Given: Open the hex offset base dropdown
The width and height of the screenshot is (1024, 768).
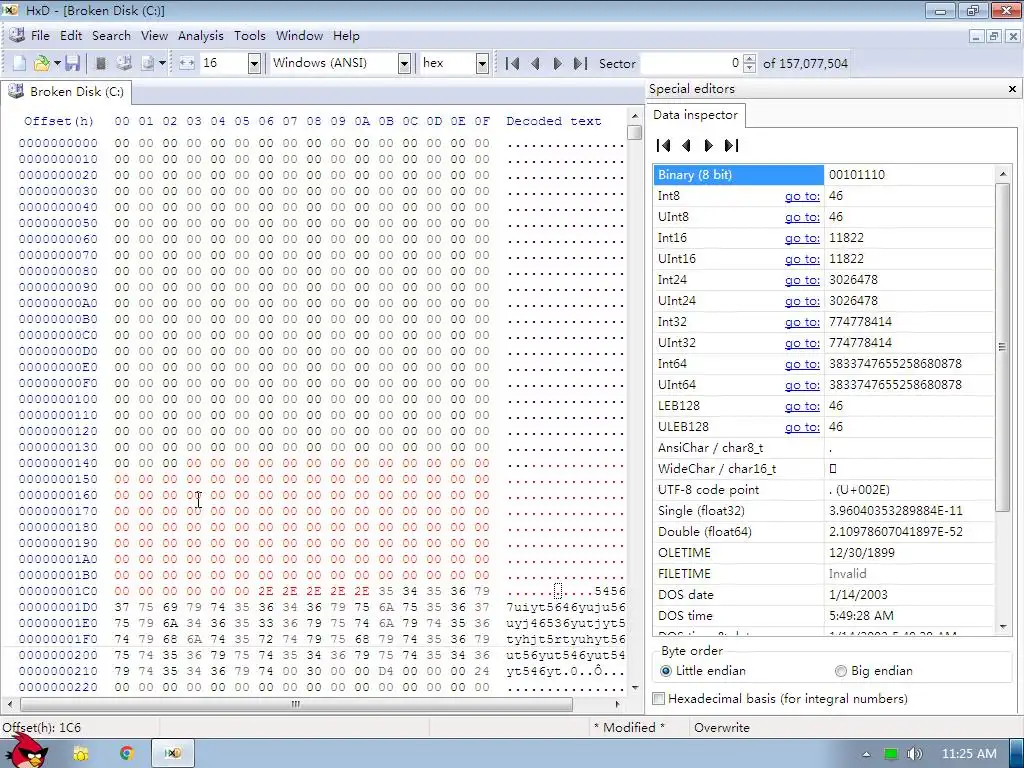Looking at the screenshot, I should [x=482, y=63].
